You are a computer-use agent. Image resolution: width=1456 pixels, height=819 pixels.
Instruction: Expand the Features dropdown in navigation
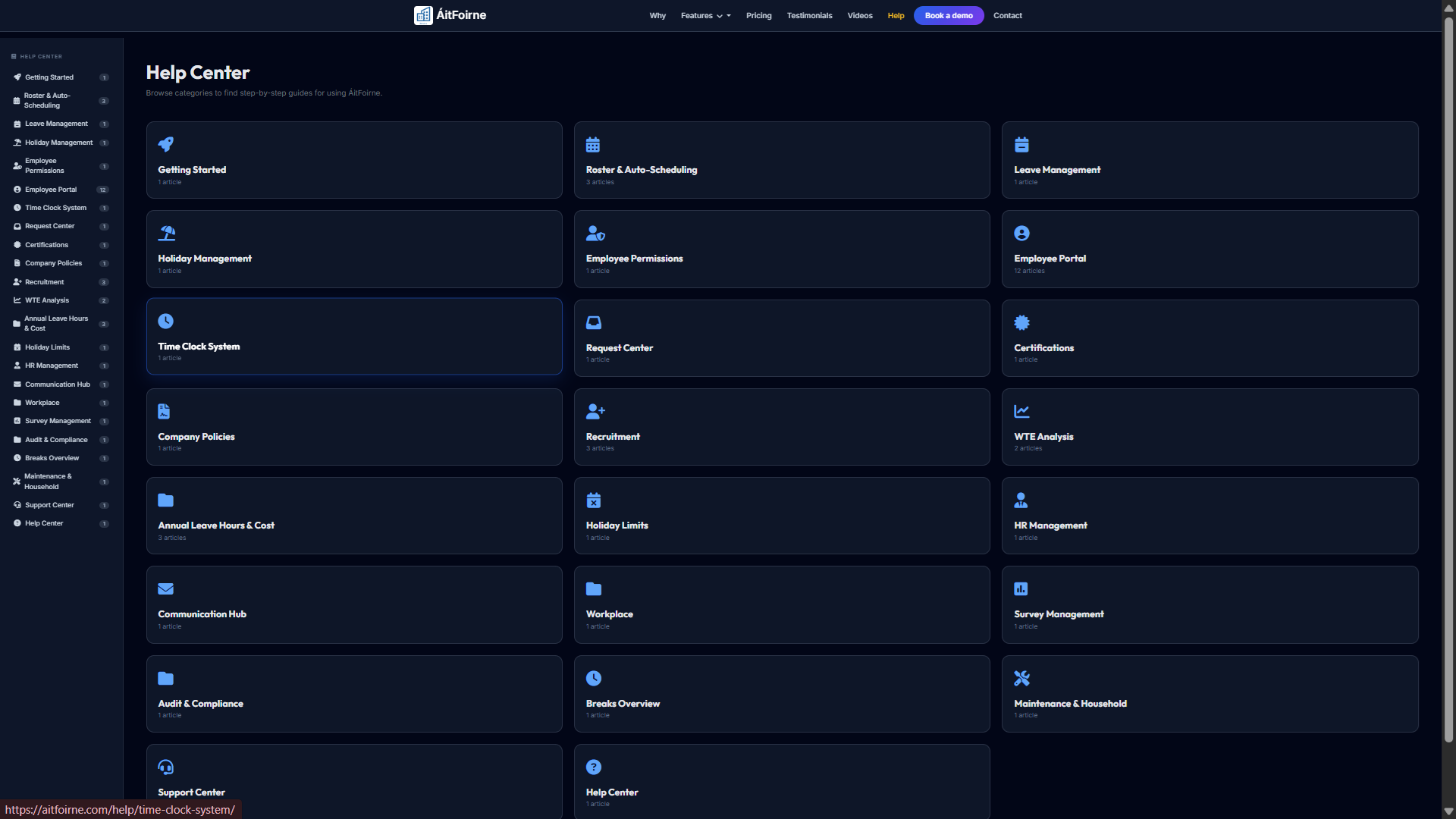(705, 15)
